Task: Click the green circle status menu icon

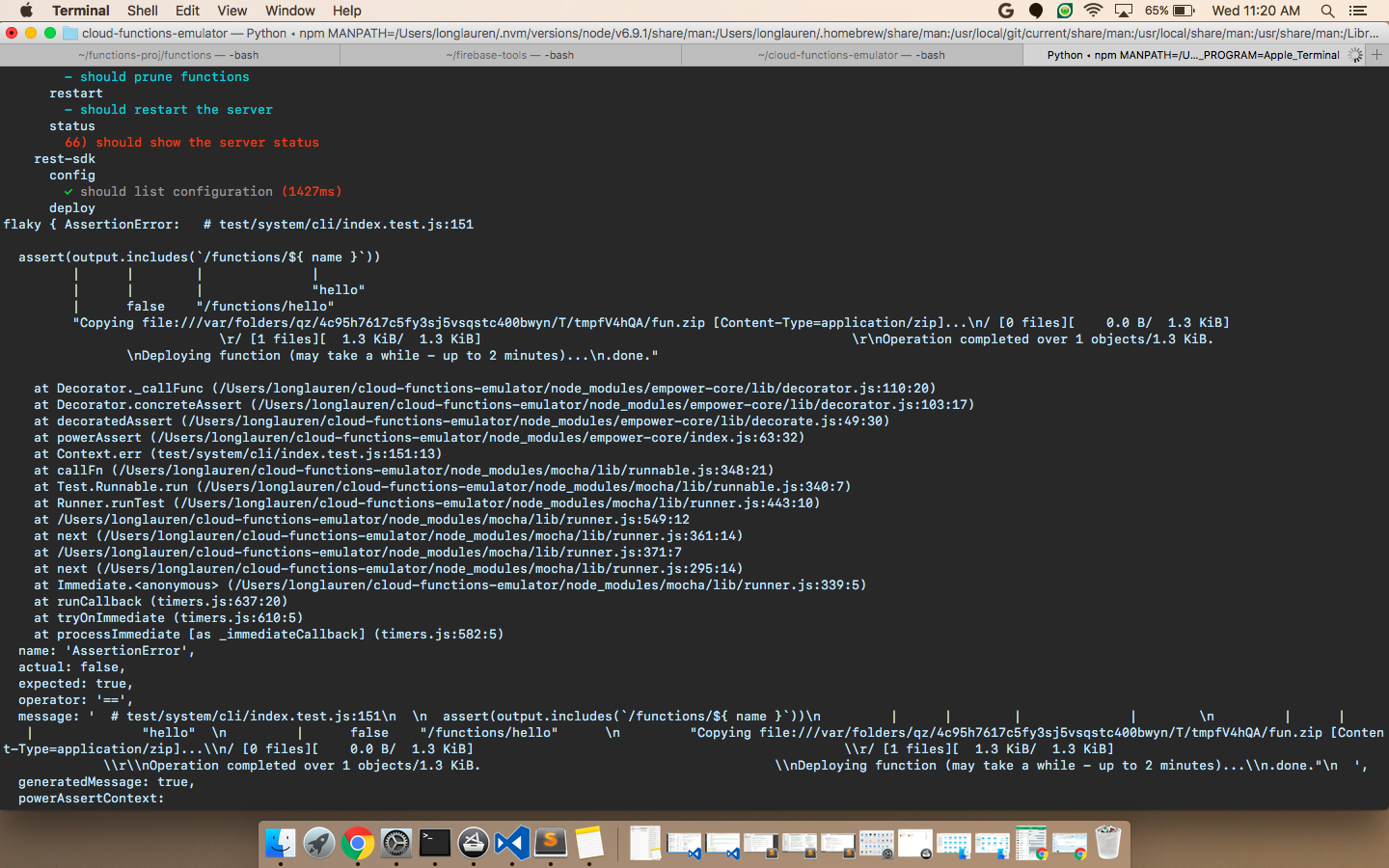Action: point(1065,11)
